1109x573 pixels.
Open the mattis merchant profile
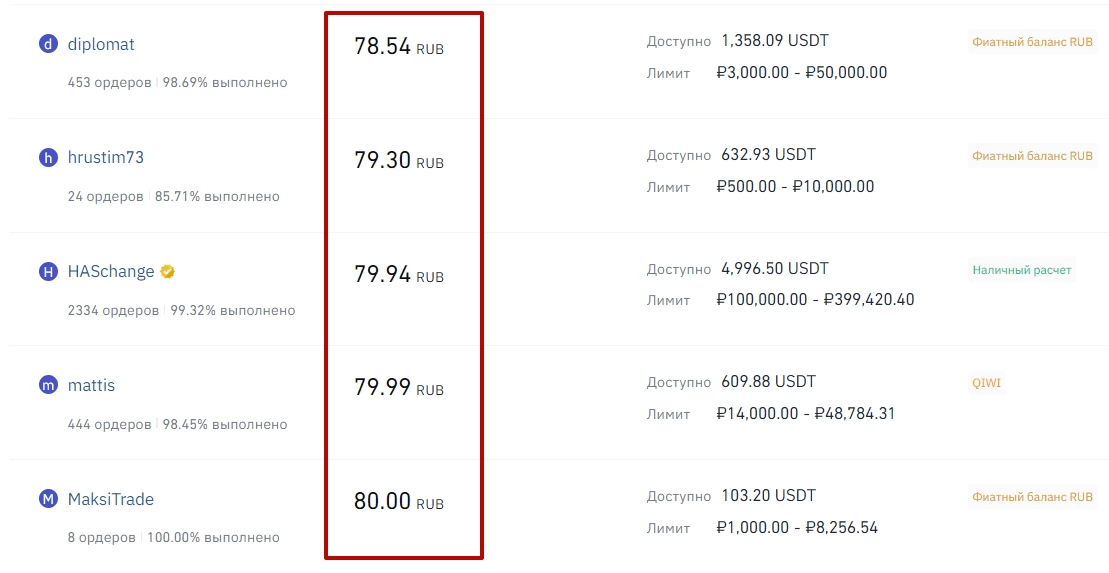(91, 385)
